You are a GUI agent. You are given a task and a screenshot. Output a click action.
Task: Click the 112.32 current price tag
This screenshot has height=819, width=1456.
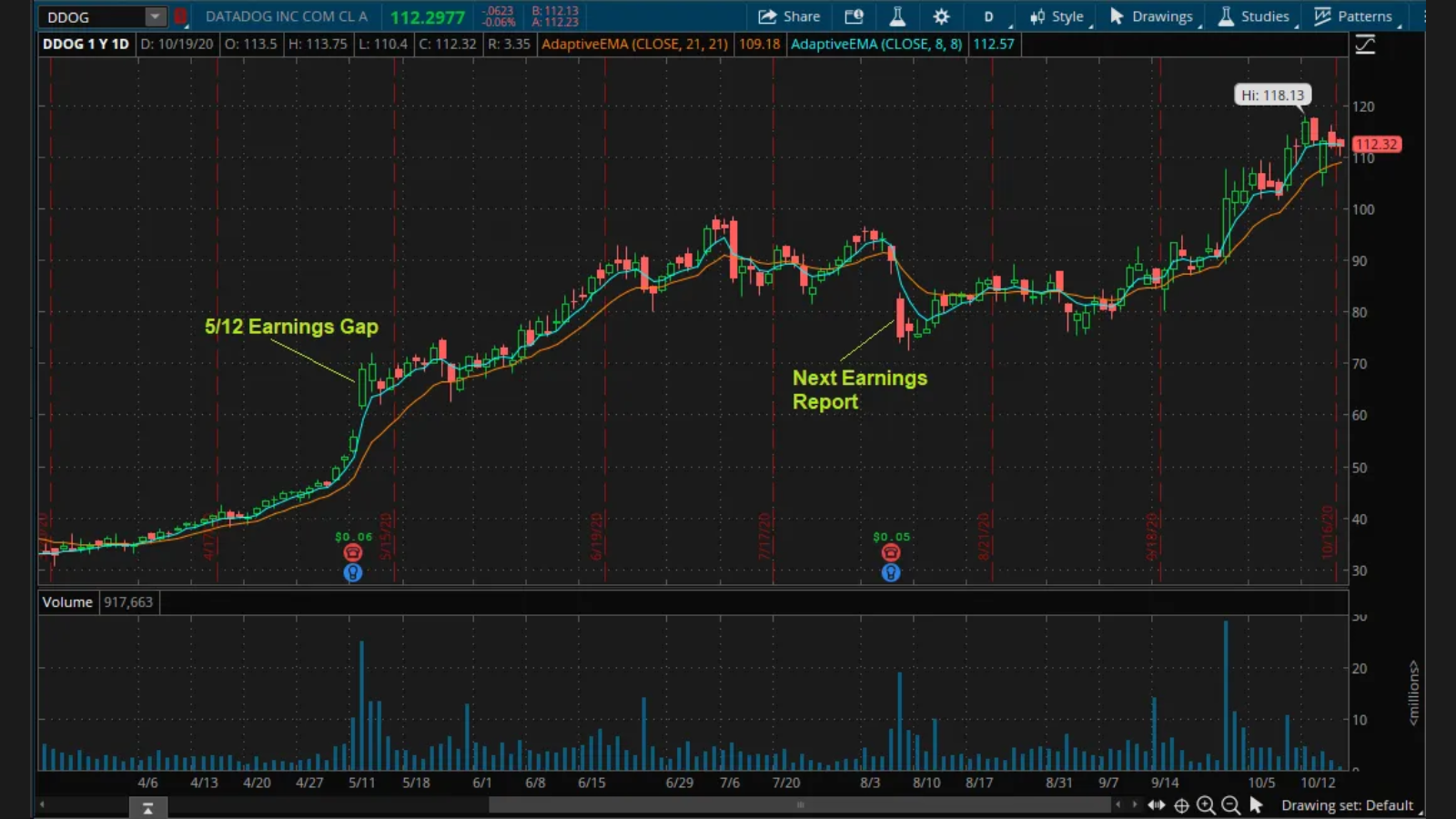(1376, 144)
